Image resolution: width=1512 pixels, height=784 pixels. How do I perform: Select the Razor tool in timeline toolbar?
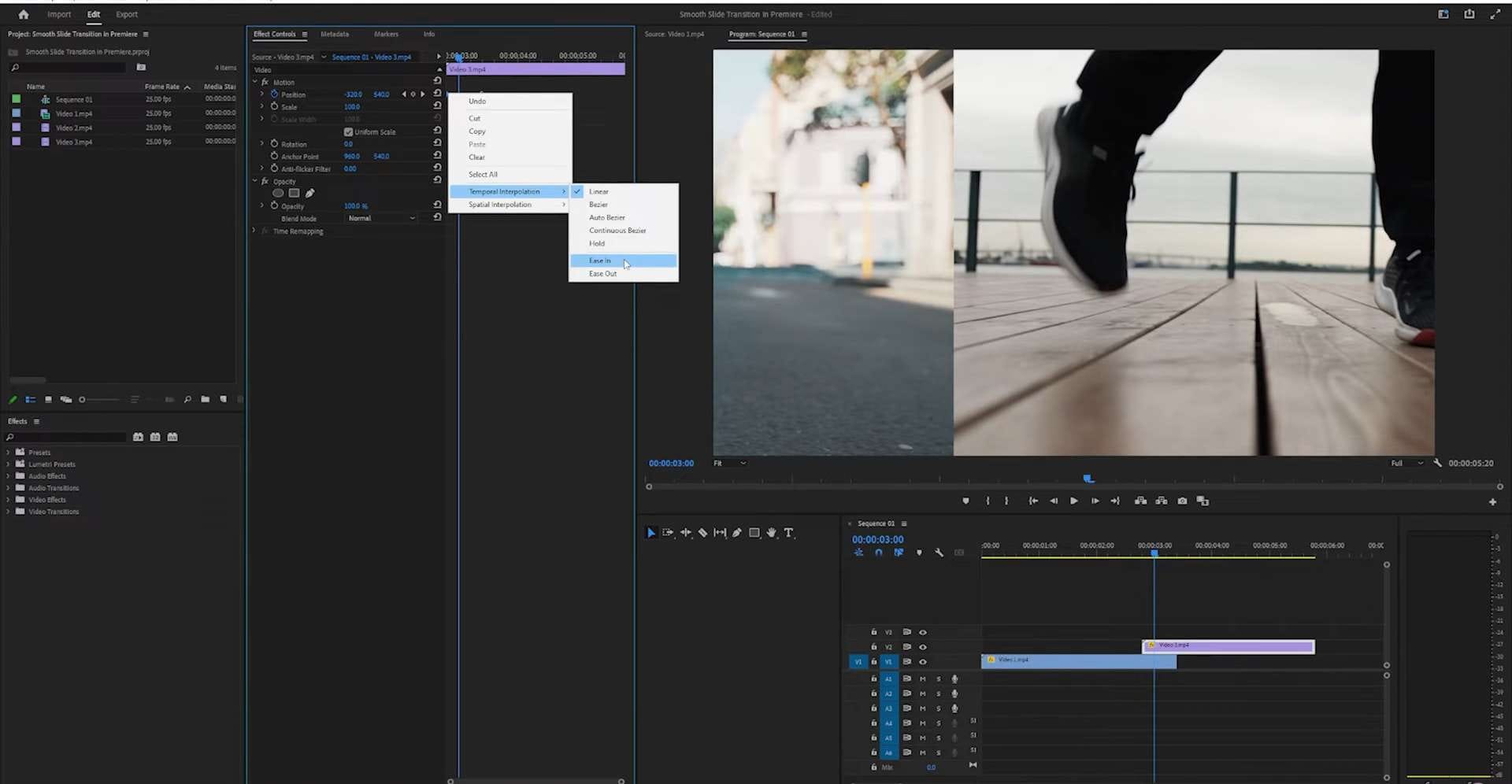(x=702, y=533)
